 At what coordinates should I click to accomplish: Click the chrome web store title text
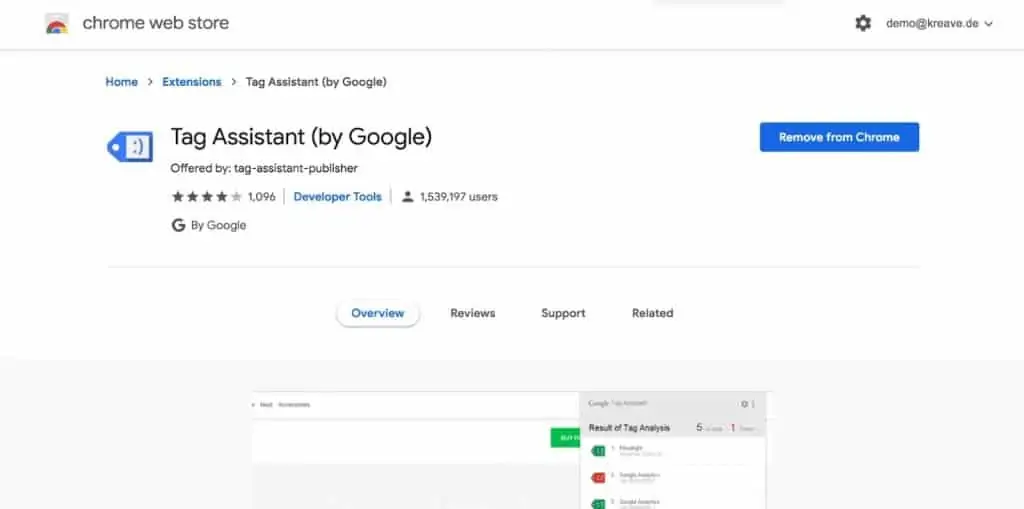pos(155,24)
